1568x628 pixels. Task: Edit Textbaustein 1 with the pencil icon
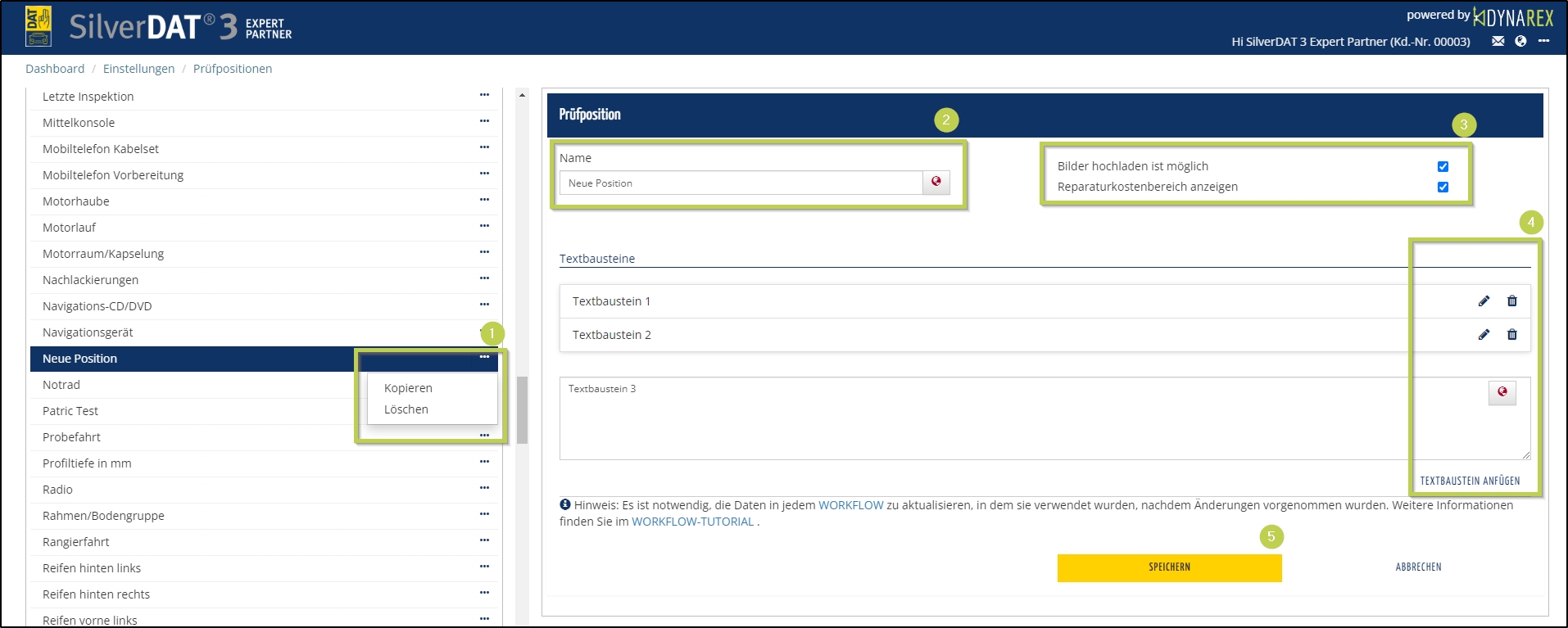tap(1484, 301)
